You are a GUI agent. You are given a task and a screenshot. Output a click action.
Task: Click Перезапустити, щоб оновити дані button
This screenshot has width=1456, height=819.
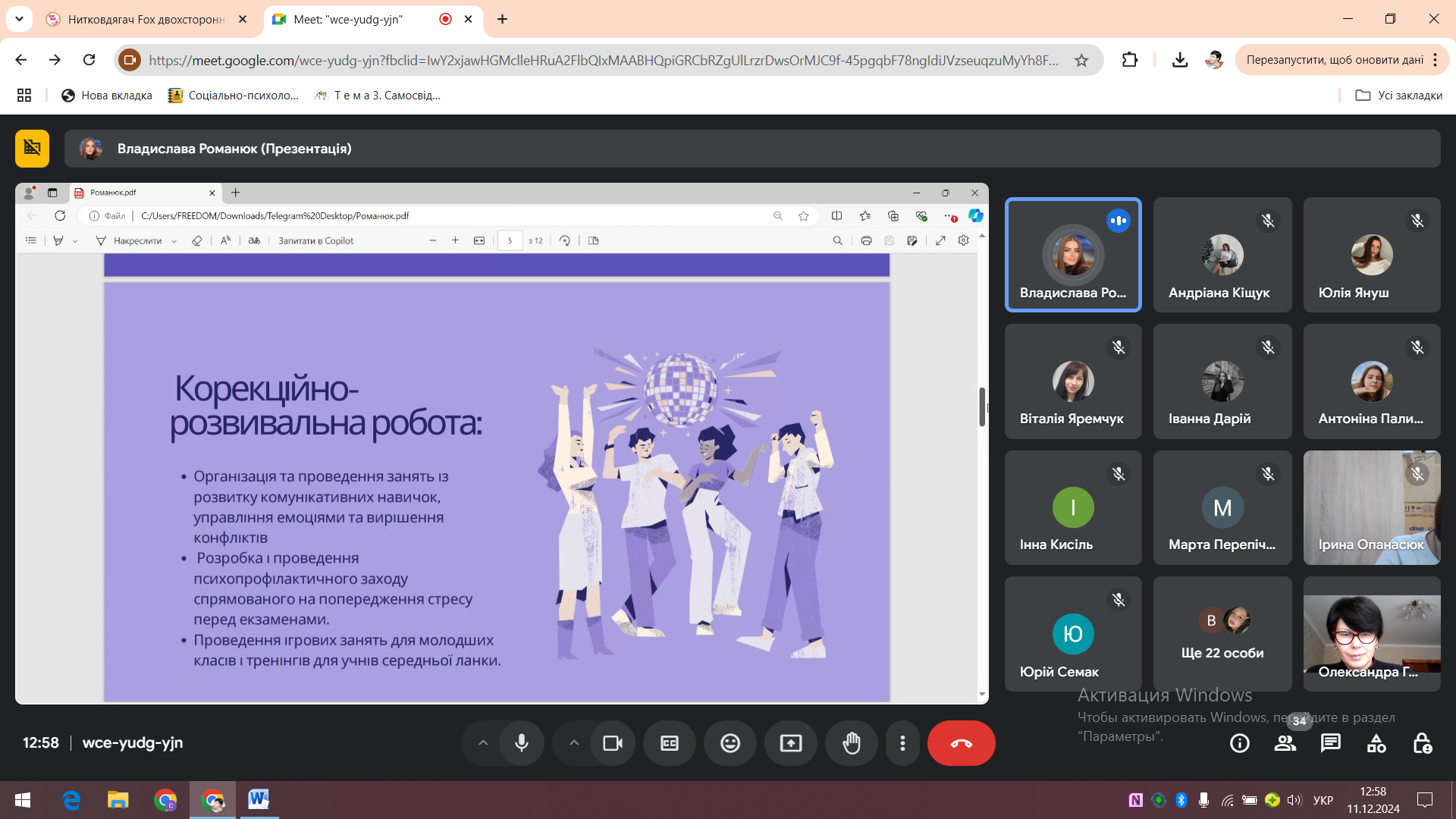pos(1335,60)
